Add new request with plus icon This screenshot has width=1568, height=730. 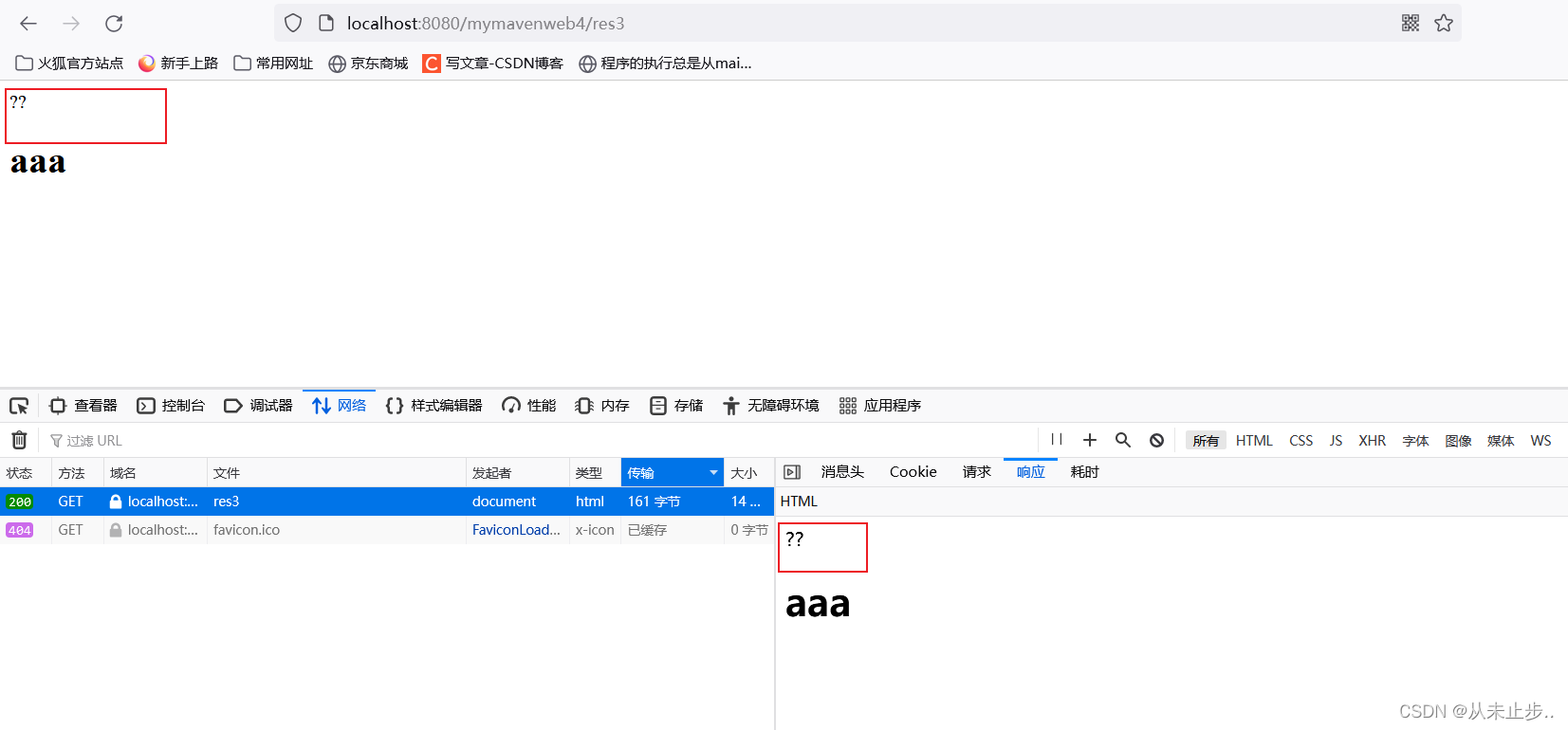coord(1090,440)
